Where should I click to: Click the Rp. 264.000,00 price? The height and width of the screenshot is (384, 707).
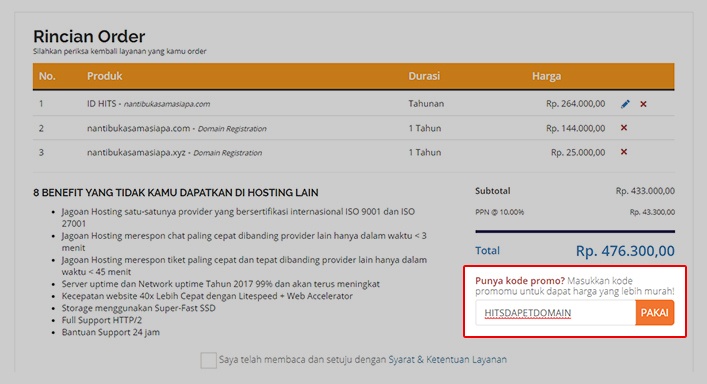575,104
